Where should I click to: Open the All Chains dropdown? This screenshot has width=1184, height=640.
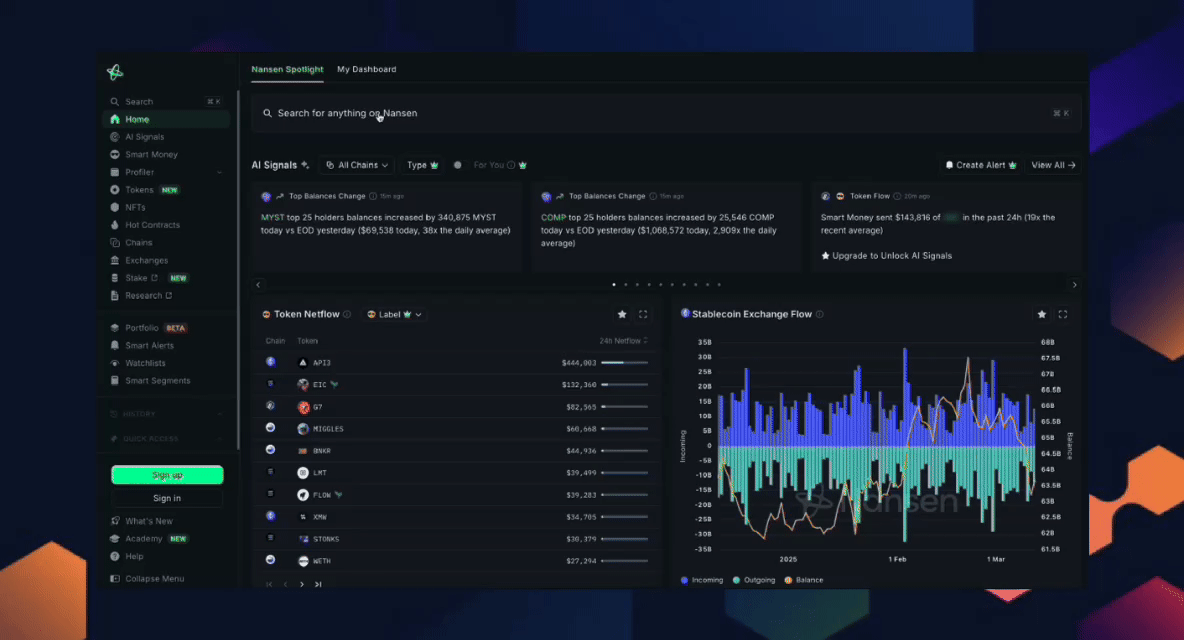[x=358, y=165]
